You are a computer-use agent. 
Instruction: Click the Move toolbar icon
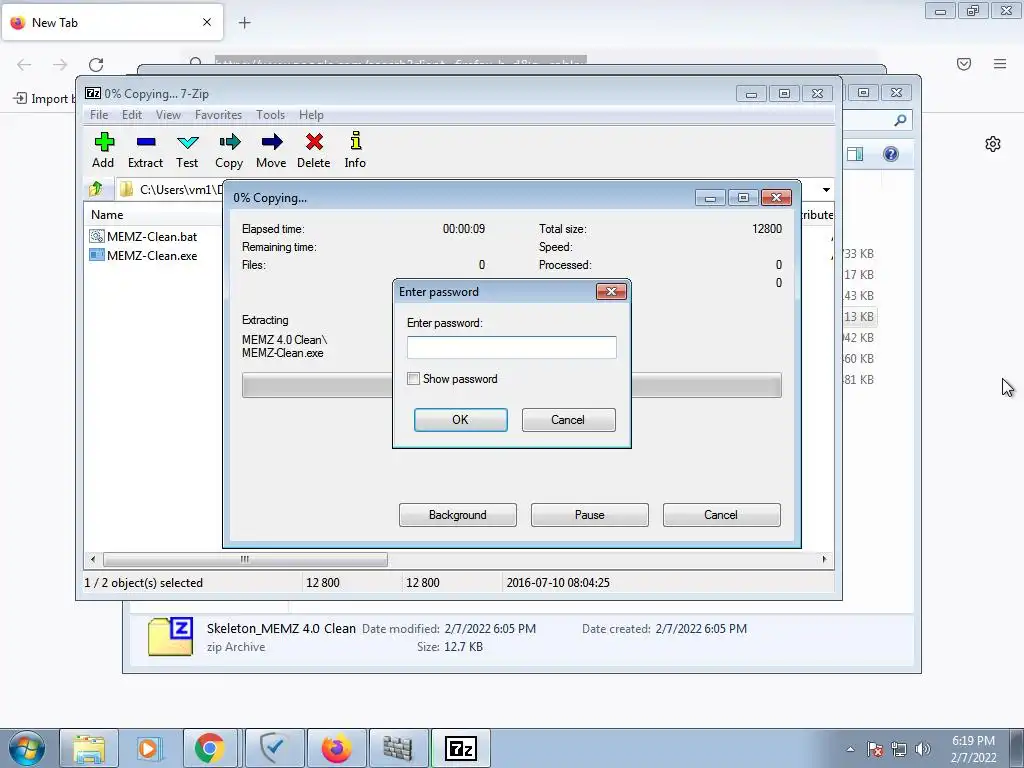[271, 150]
